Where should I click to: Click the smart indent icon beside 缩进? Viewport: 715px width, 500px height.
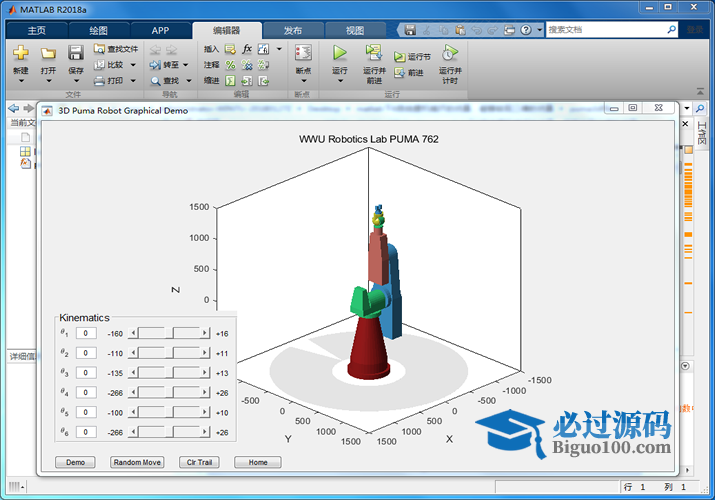pyautogui.click(x=230, y=81)
